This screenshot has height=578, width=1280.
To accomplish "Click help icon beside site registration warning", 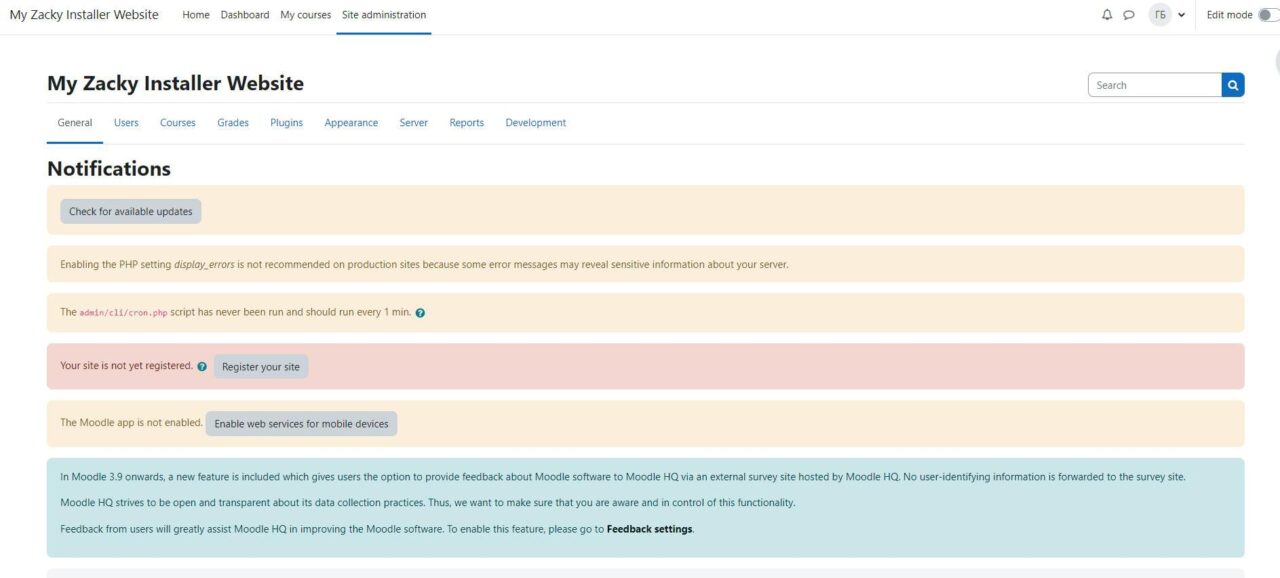I will click(x=202, y=366).
